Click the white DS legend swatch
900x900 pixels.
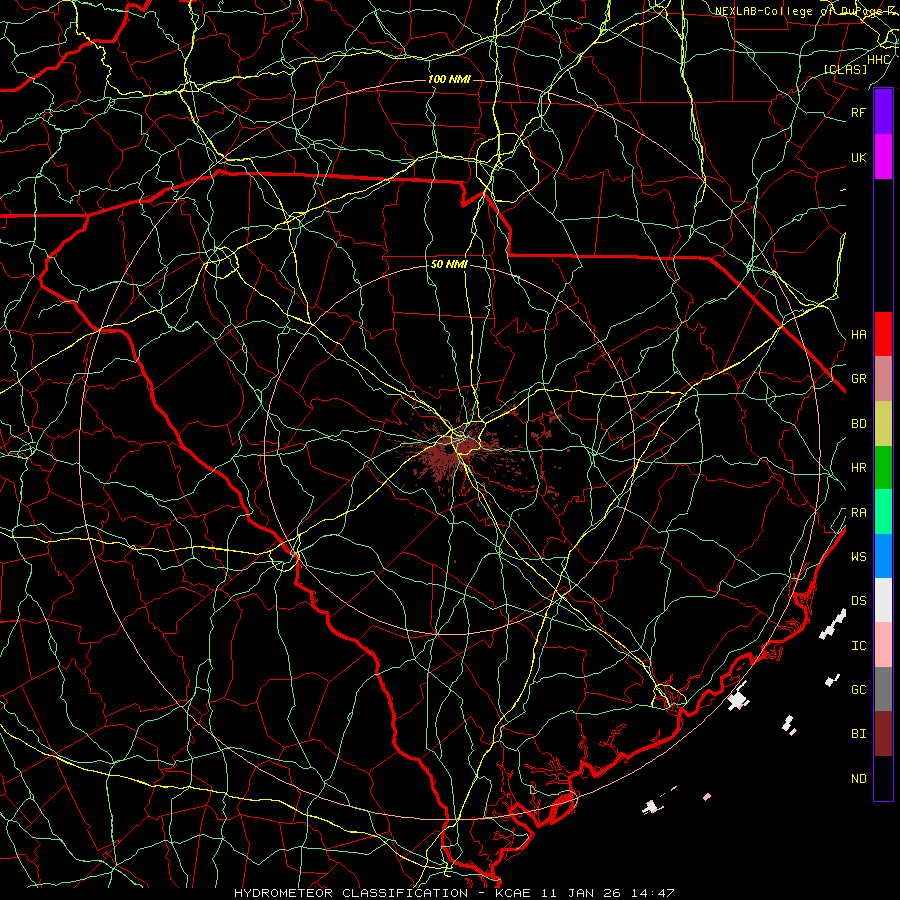click(x=883, y=600)
